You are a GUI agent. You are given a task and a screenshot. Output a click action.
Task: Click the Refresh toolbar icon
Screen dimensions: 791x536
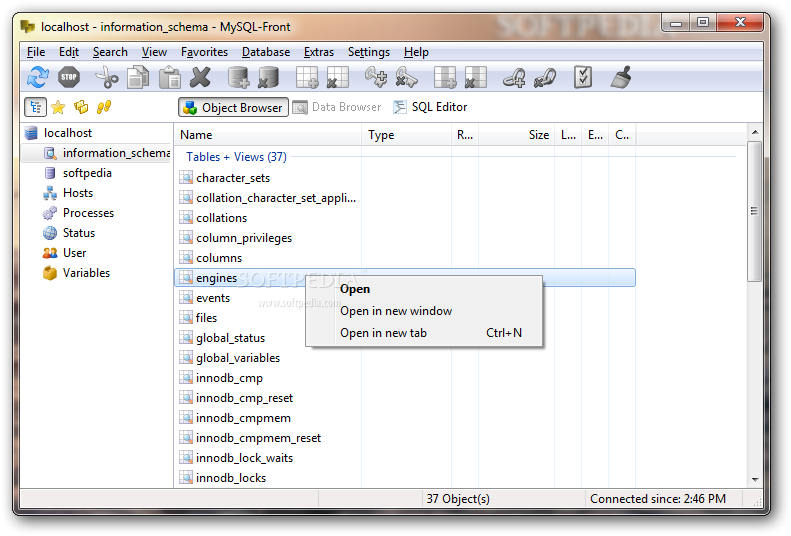click(37, 77)
